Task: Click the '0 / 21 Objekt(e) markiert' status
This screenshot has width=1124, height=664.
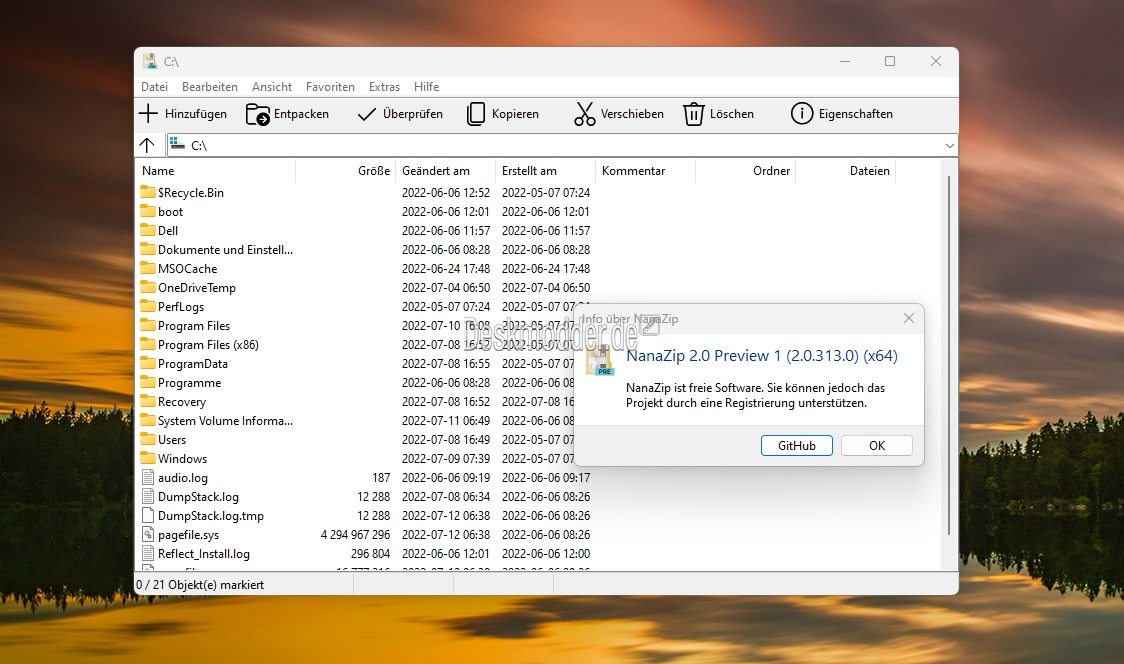Action: click(x=200, y=585)
